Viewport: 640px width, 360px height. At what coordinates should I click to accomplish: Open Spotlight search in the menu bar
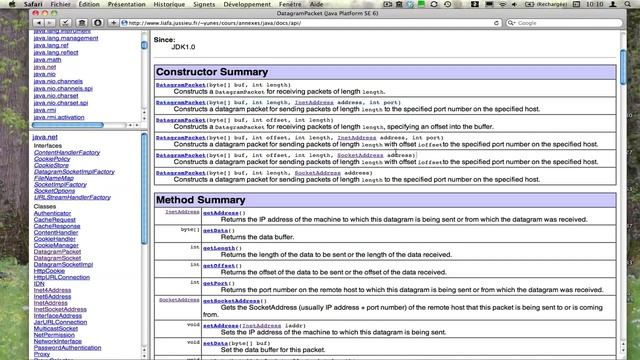pos(628,4)
